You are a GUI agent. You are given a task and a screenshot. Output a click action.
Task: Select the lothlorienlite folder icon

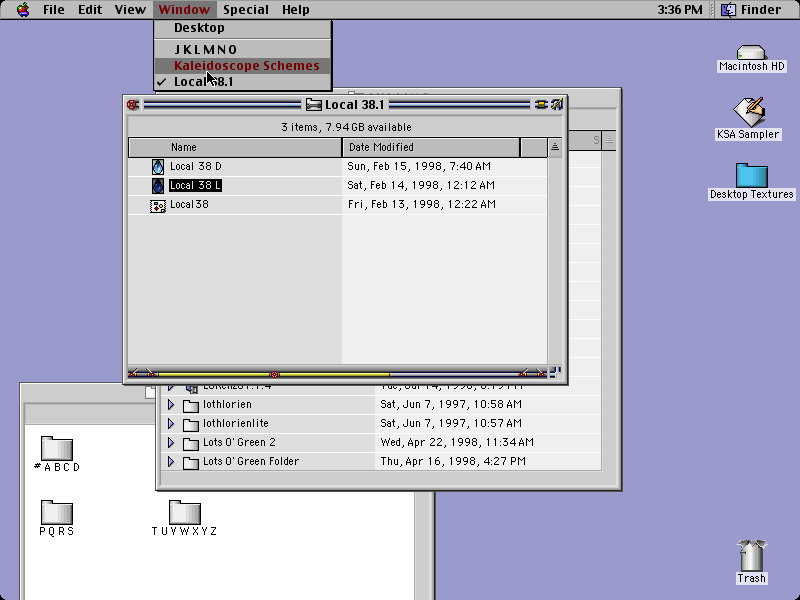(191, 424)
